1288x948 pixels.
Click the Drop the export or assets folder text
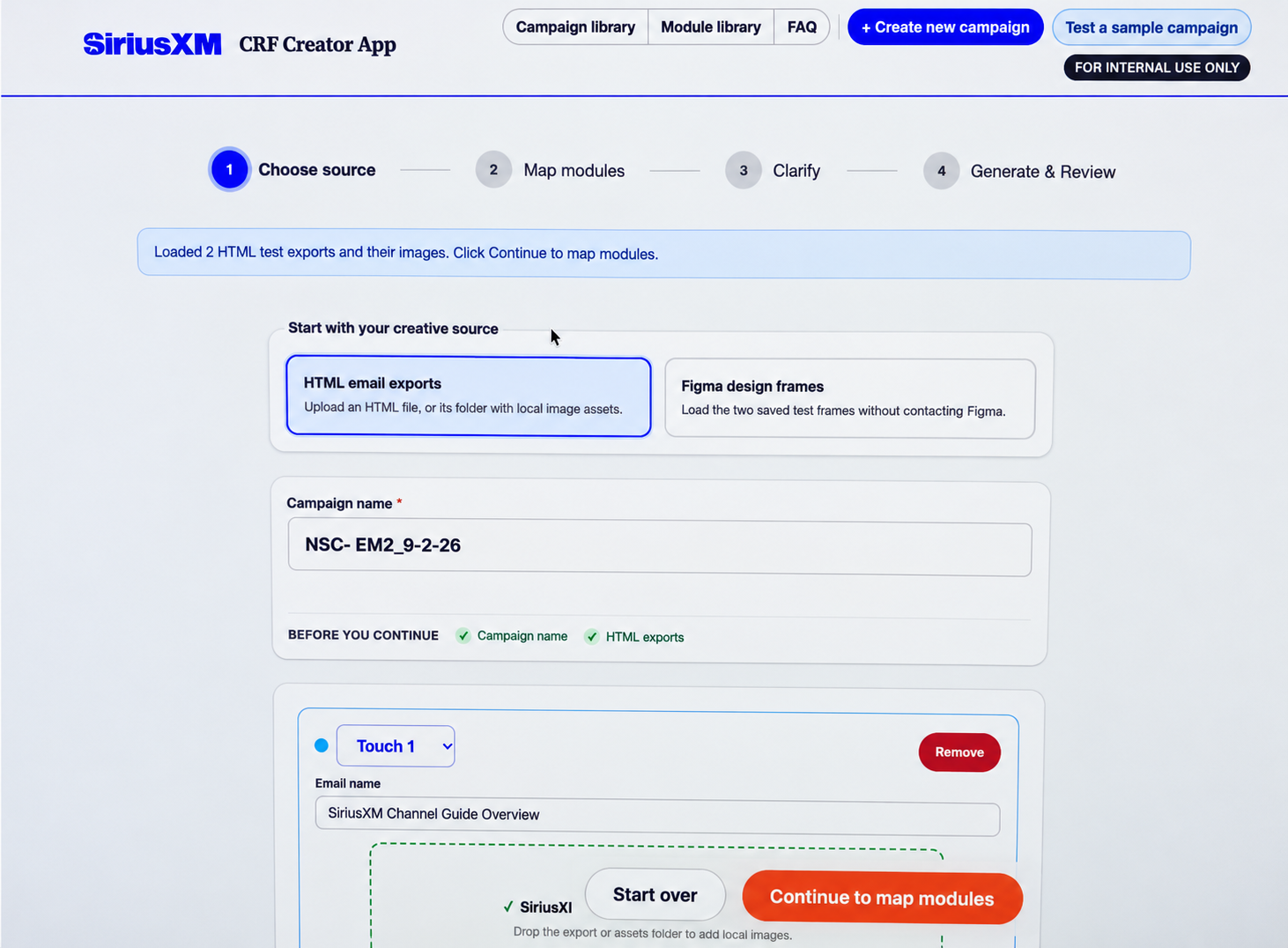click(652, 933)
